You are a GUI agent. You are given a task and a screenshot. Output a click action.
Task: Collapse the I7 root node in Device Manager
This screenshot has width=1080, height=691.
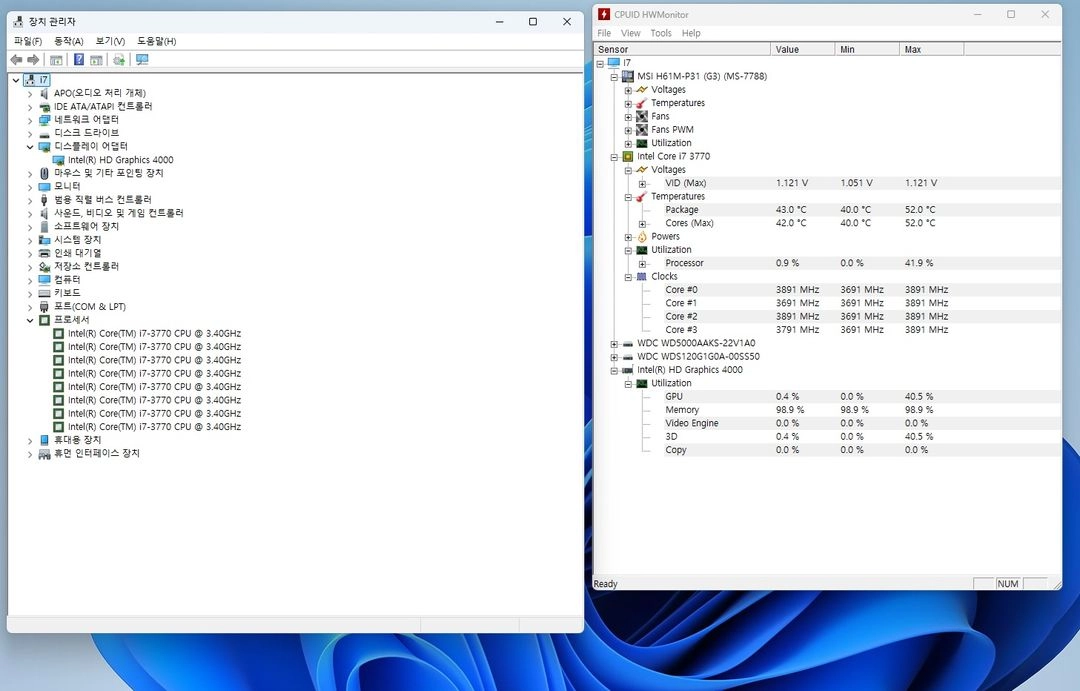(16, 80)
